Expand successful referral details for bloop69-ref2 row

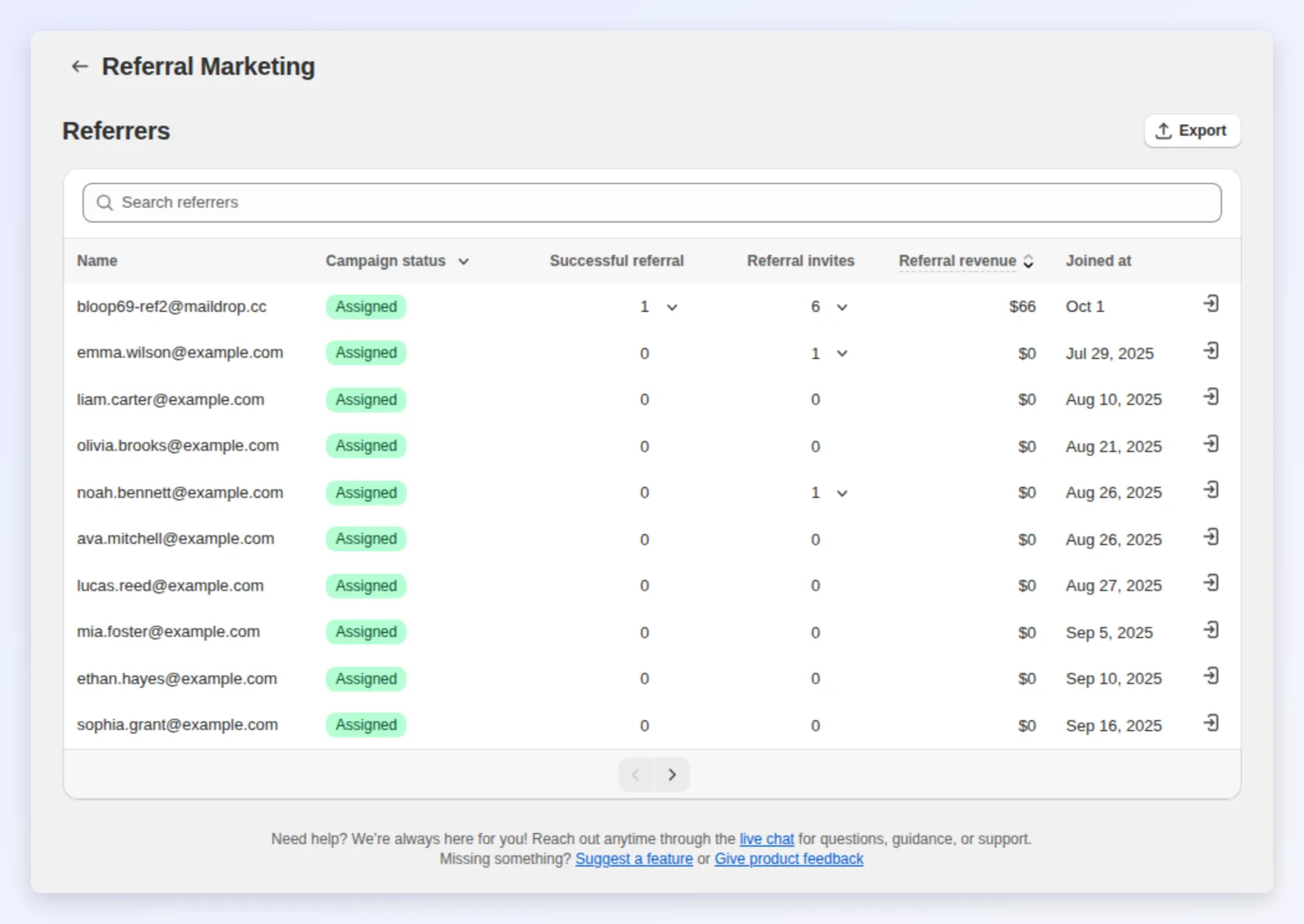click(672, 307)
